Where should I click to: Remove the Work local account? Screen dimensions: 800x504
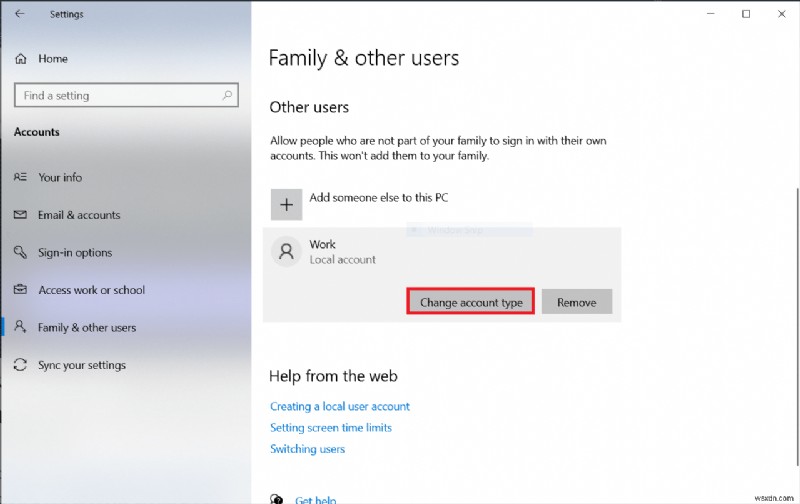coord(577,302)
